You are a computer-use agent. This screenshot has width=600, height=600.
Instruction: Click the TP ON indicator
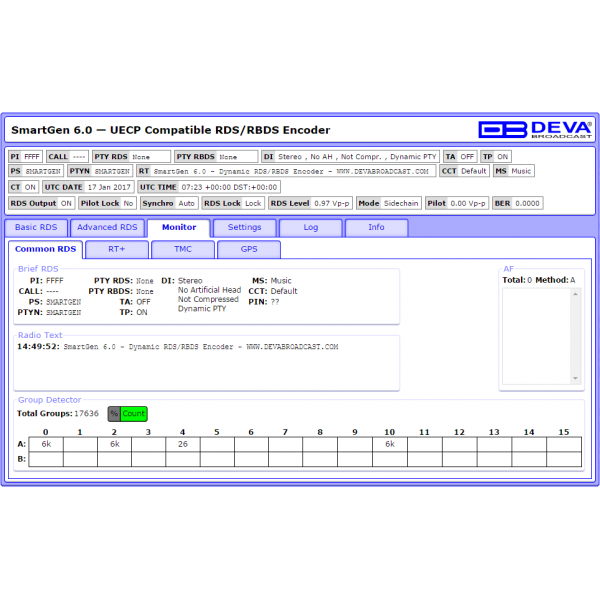[x=496, y=157]
